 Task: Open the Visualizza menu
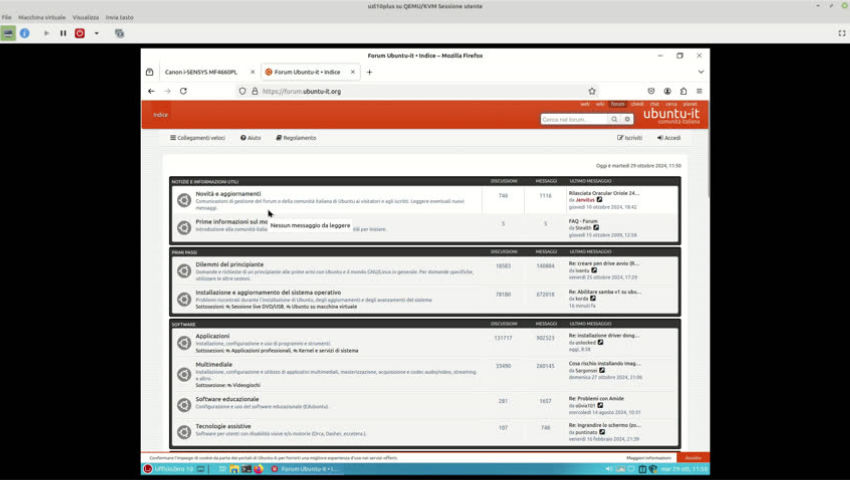click(x=86, y=17)
